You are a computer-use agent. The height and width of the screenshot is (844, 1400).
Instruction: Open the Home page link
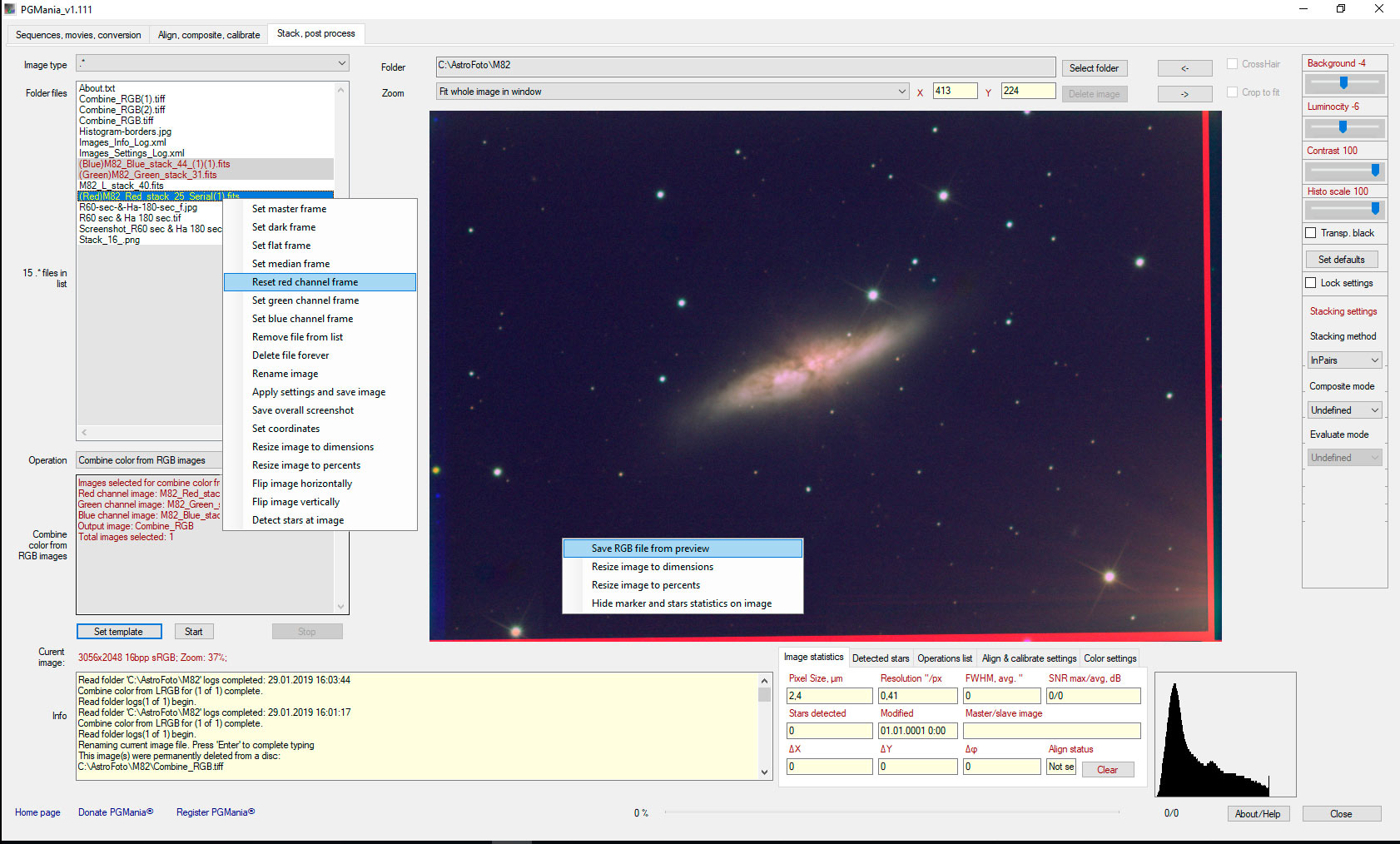[x=37, y=812]
